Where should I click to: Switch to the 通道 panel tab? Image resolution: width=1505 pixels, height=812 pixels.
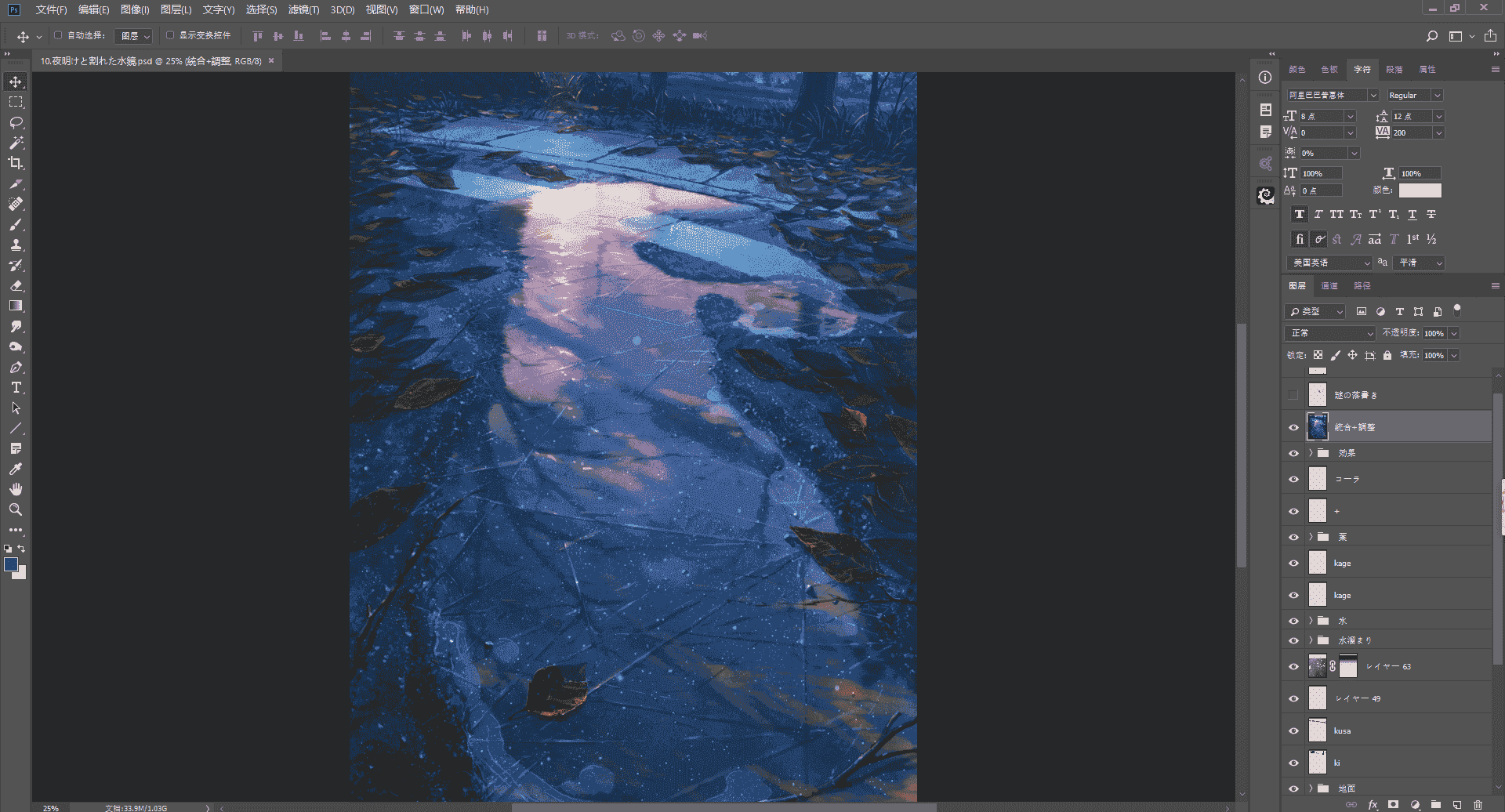point(1329,286)
